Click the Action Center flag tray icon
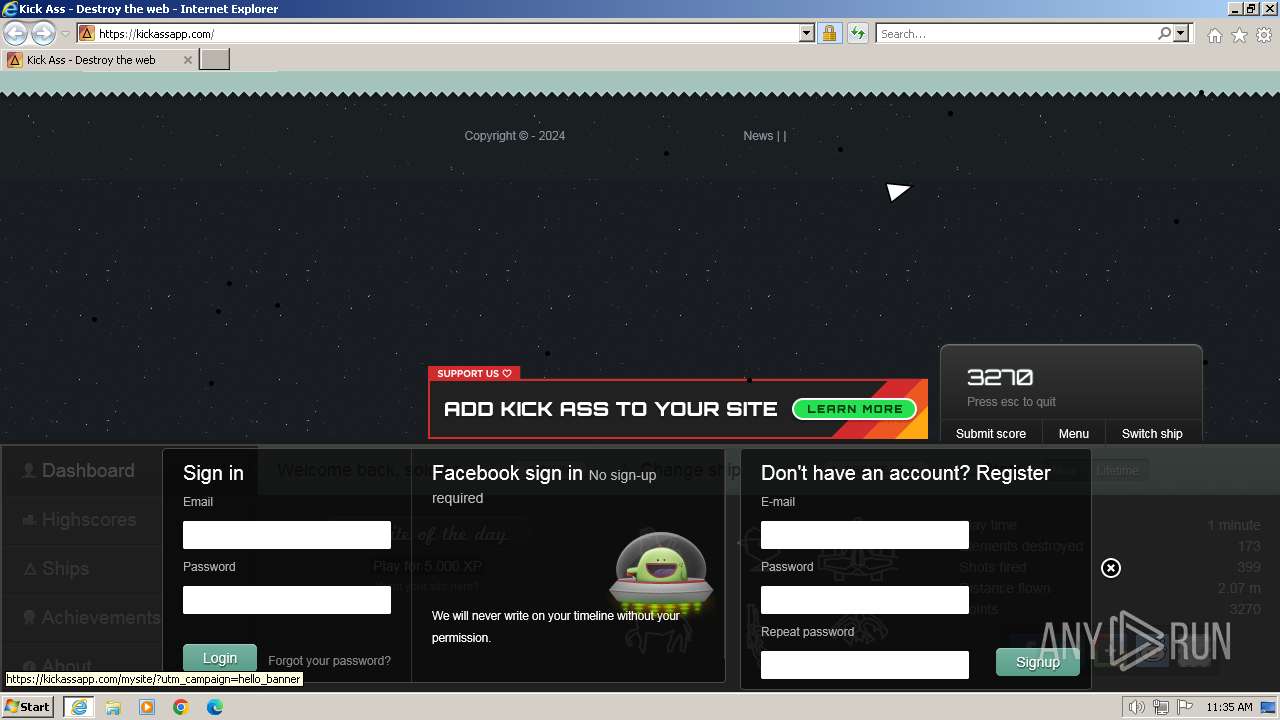The image size is (1280, 720). point(1185,708)
